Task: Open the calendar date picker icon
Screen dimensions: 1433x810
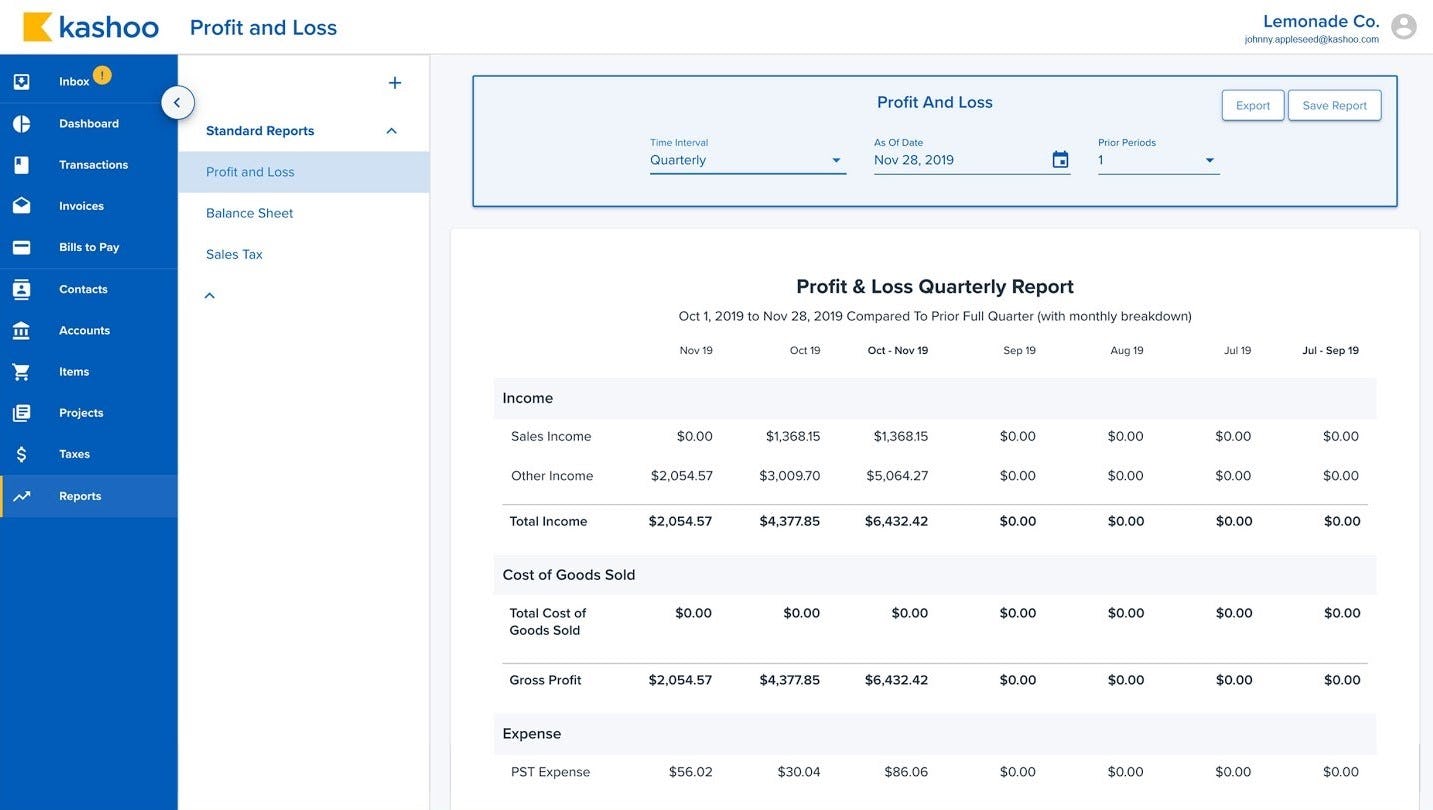Action: point(1060,160)
